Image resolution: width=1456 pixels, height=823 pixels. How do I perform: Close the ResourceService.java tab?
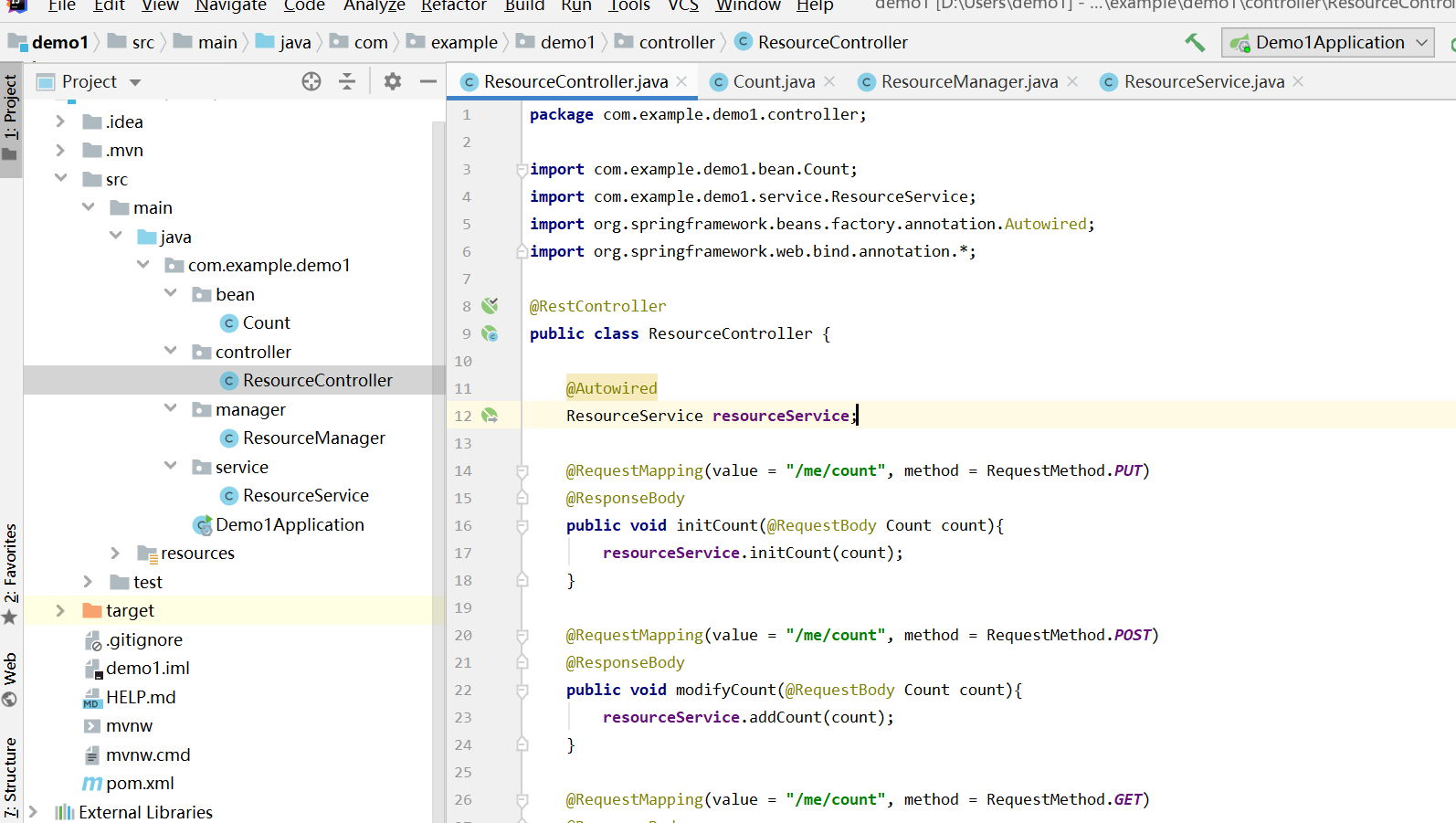[1298, 81]
